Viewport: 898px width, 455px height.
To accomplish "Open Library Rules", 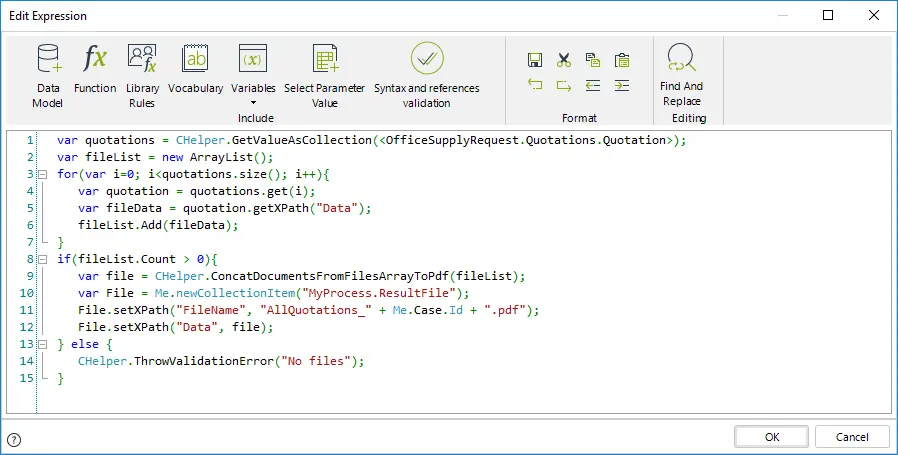I will pyautogui.click(x=142, y=76).
